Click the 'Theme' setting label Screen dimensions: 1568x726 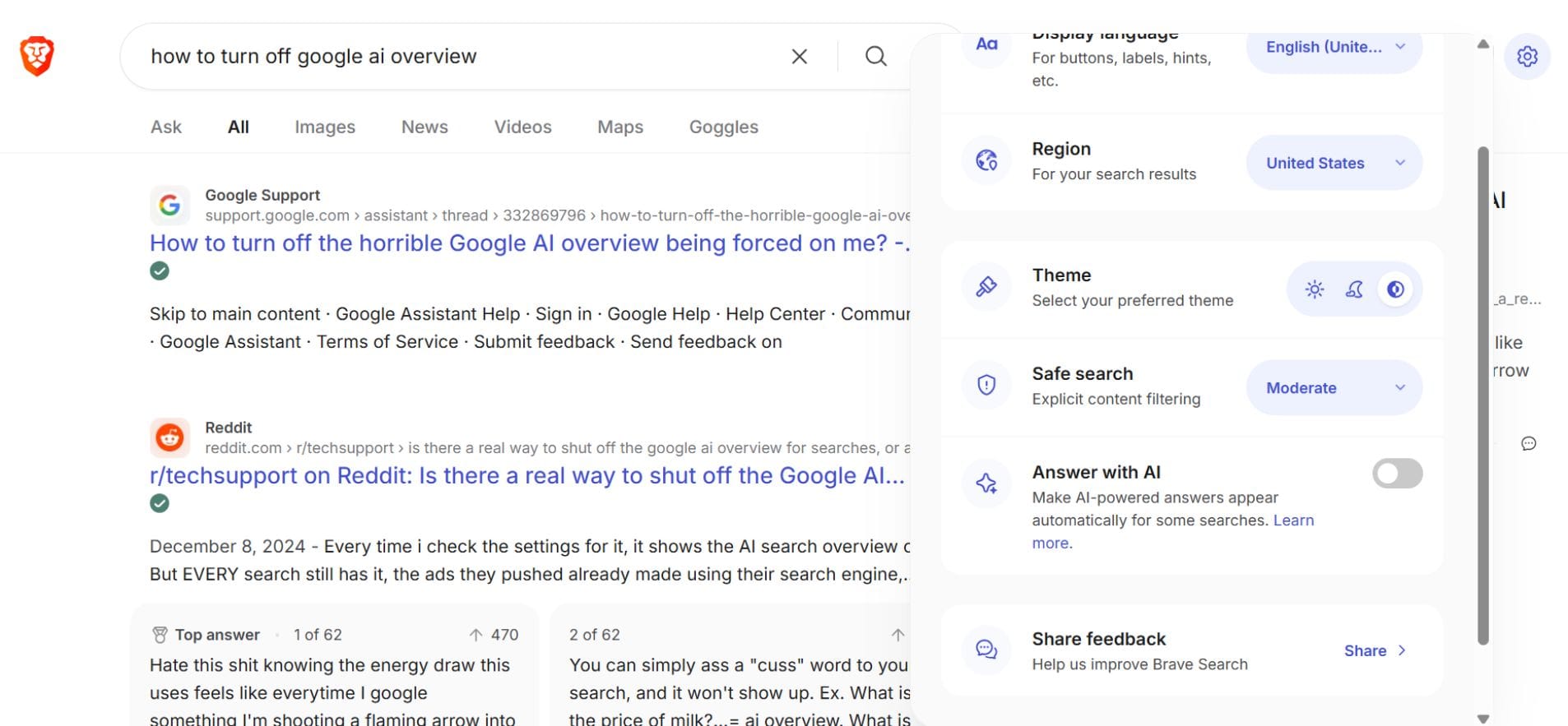click(1061, 275)
